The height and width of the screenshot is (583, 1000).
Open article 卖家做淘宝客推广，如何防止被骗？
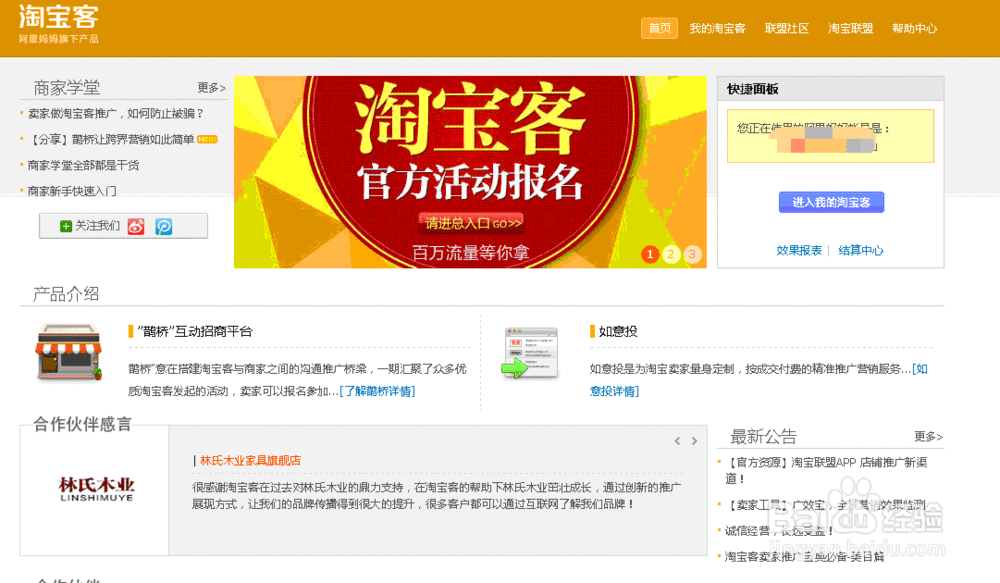click(115, 114)
